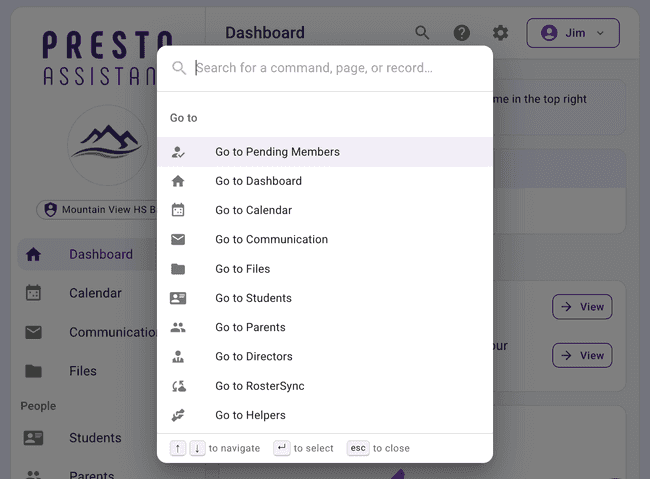Choose Go to Directors in palette
650x479 pixels.
325,357
